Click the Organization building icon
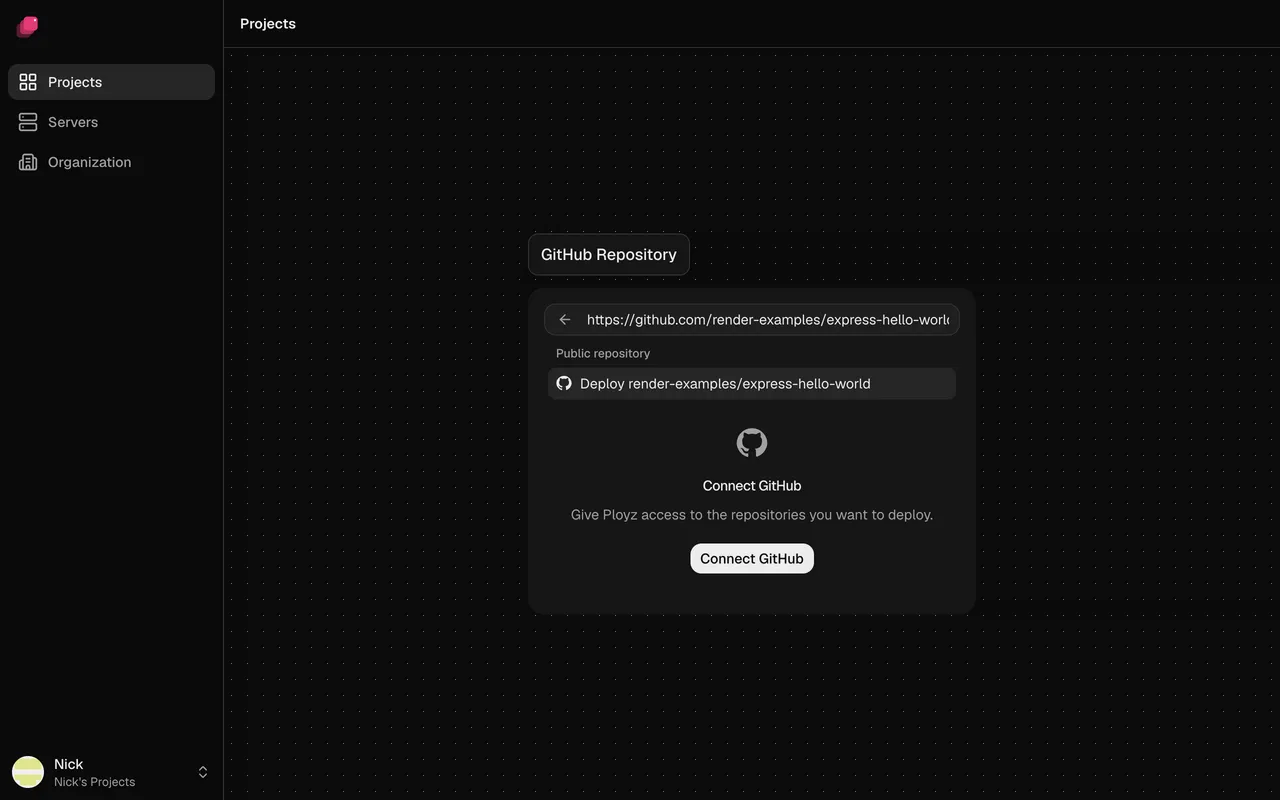1280x800 pixels. tap(28, 162)
